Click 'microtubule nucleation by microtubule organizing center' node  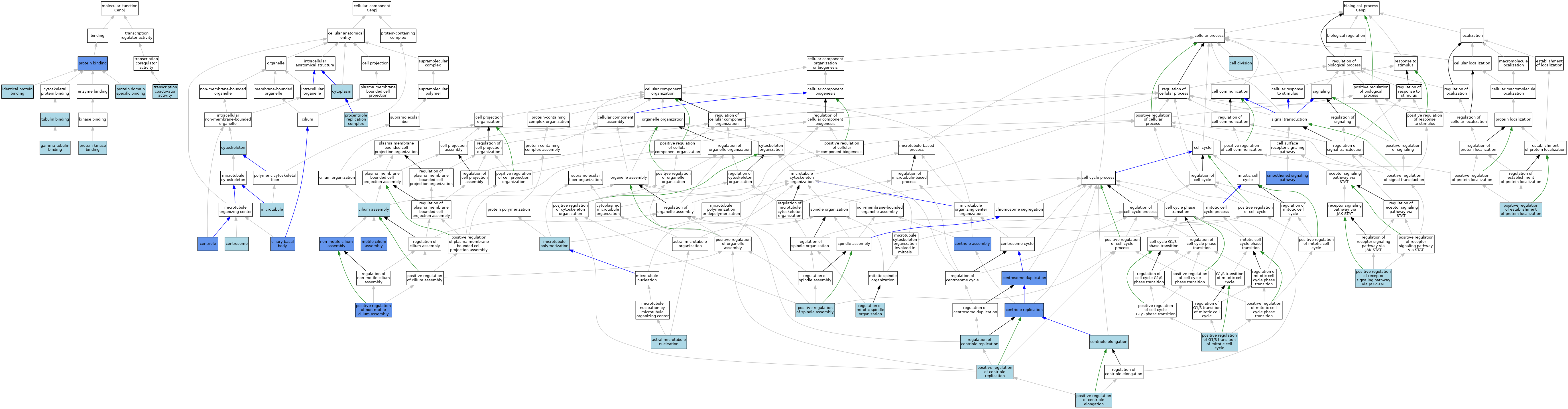(652, 310)
